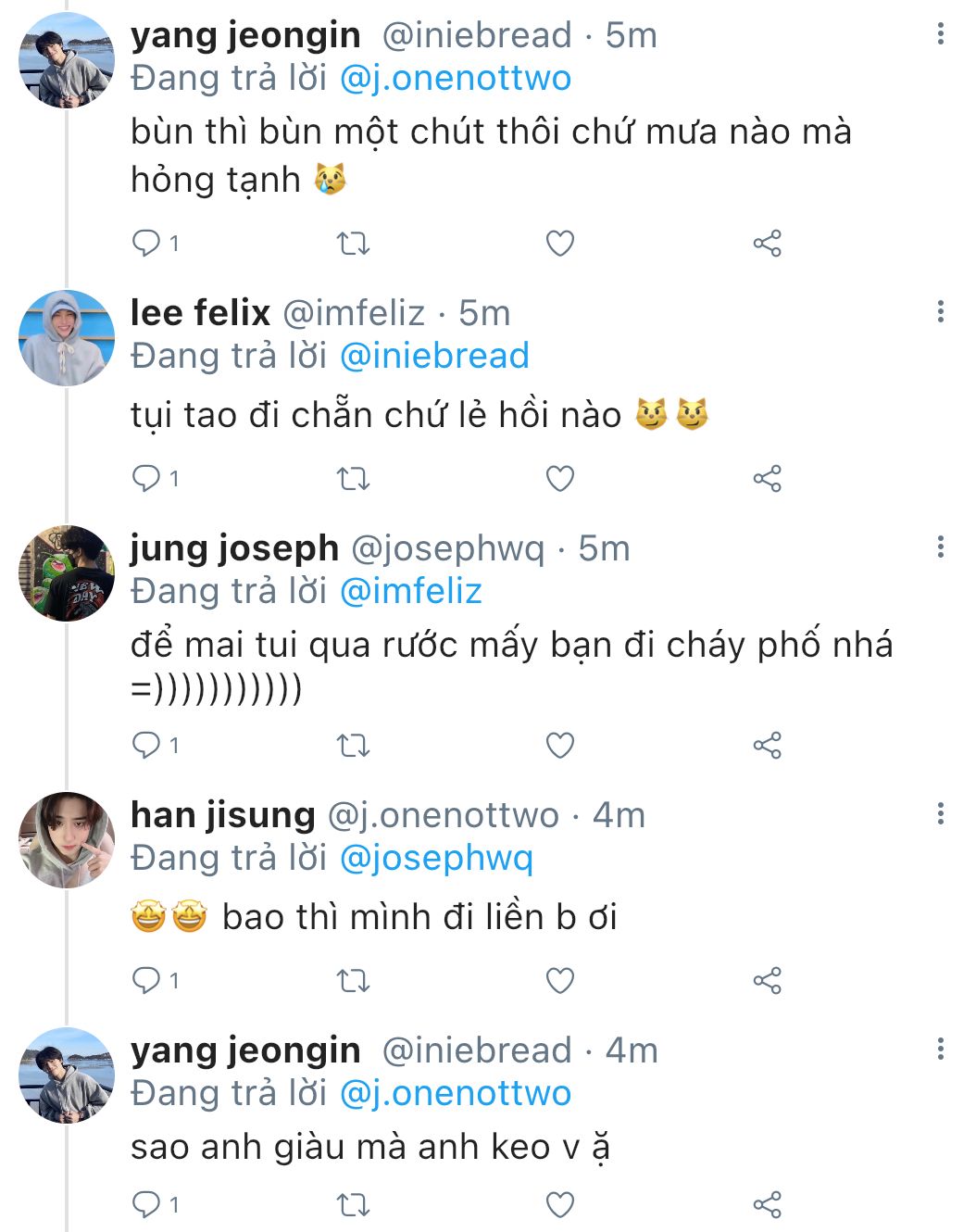976x1232 pixels.
Task: Open han jisung's profile picture
Action: pyautogui.click(x=66, y=840)
